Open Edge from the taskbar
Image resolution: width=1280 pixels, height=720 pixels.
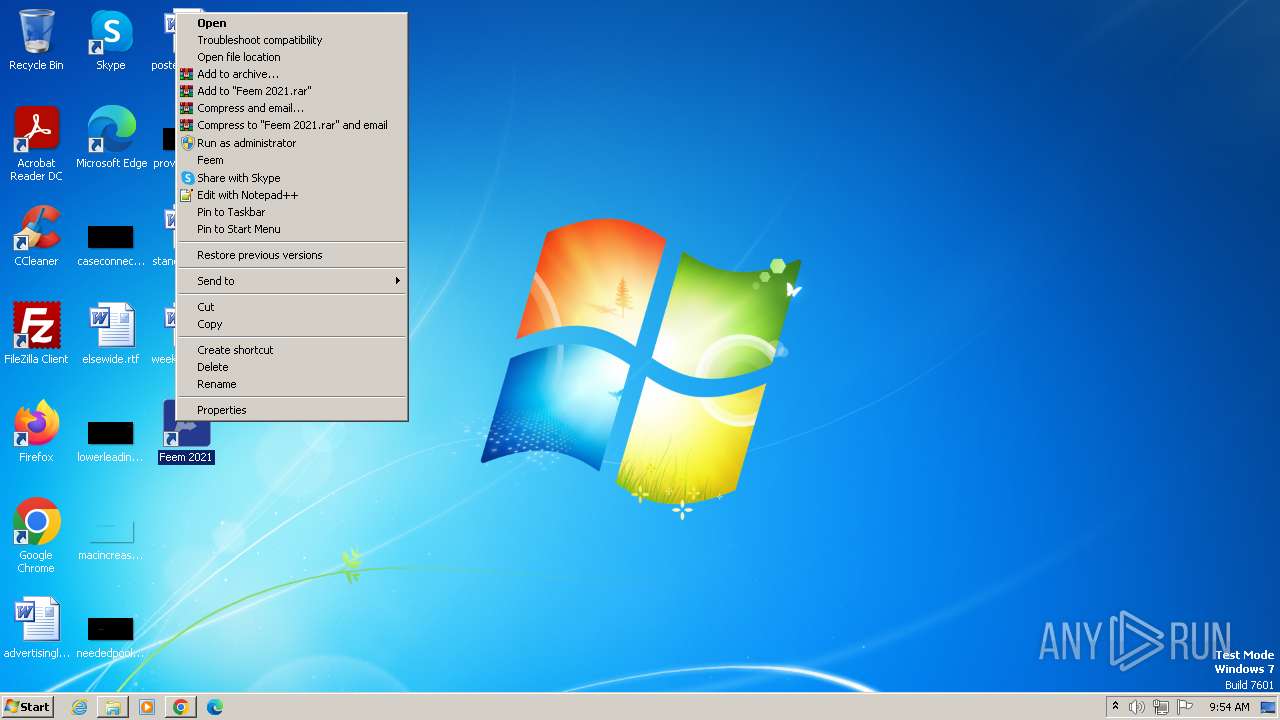(x=215, y=707)
